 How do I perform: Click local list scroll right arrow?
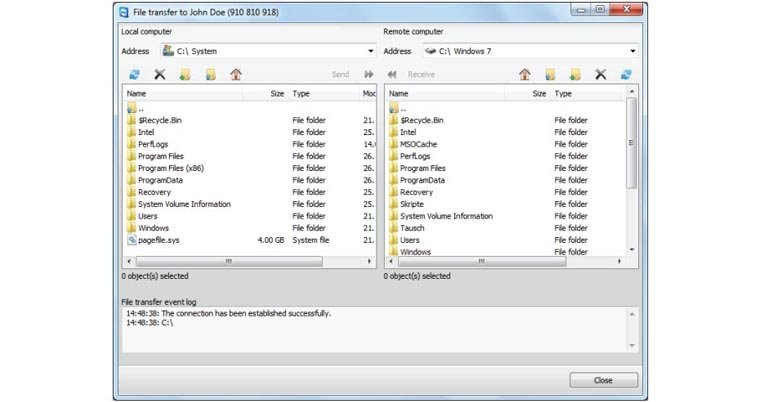(x=369, y=261)
